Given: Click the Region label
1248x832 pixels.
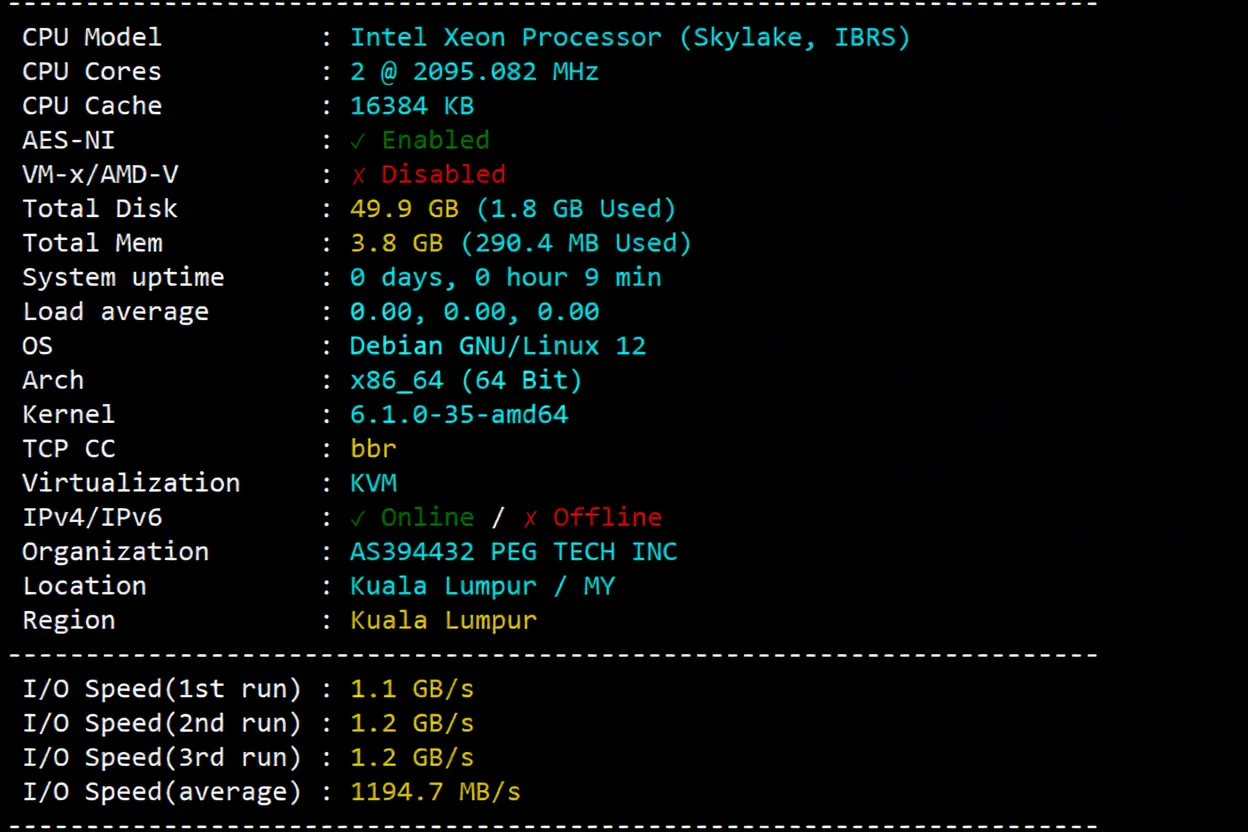Looking at the screenshot, I should click(69, 621).
